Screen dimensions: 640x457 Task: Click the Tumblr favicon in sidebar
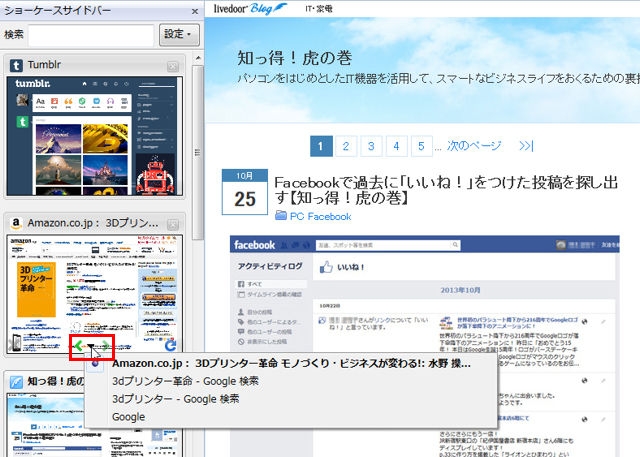[16, 65]
